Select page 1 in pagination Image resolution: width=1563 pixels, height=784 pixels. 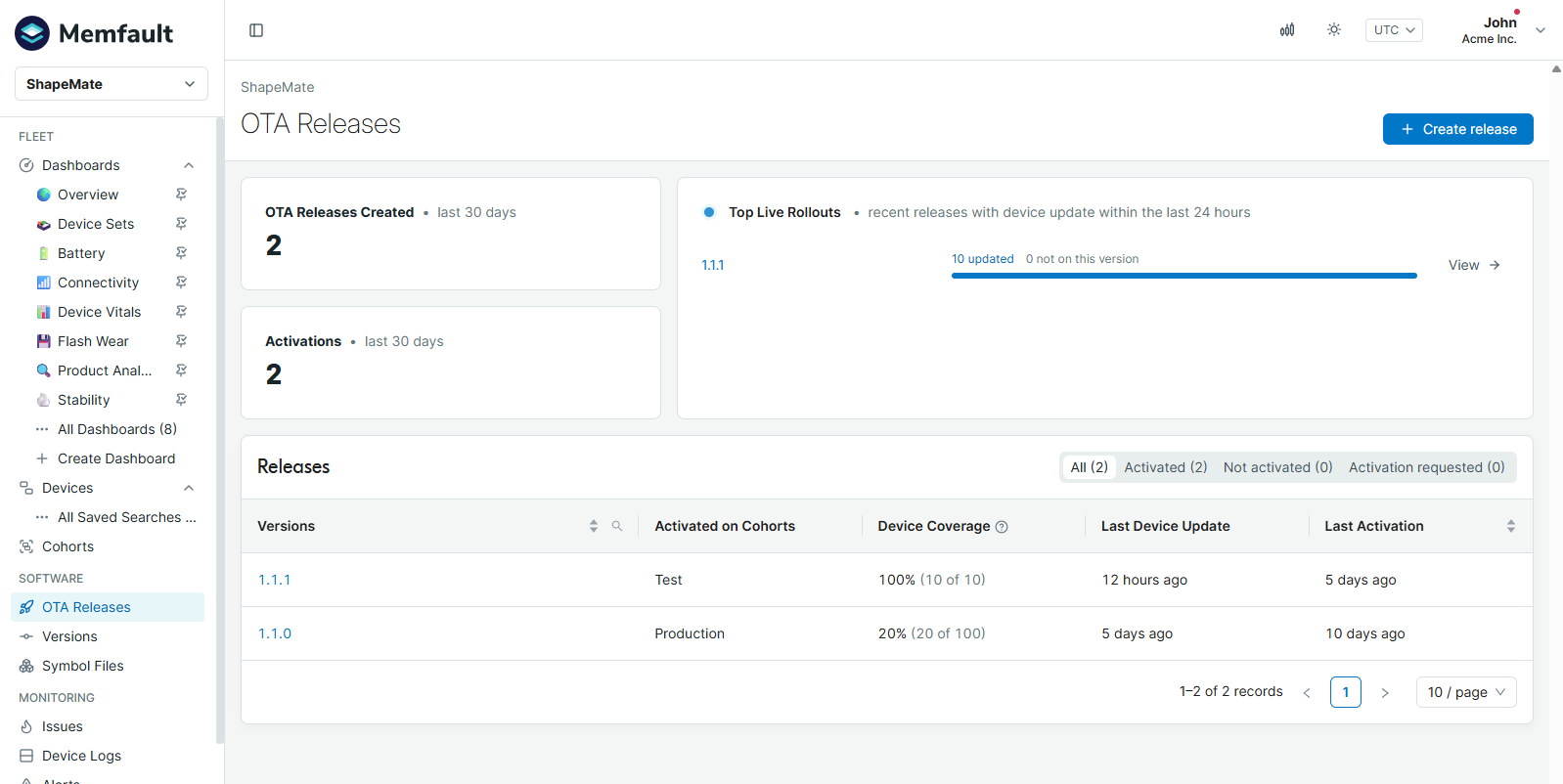click(1346, 692)
